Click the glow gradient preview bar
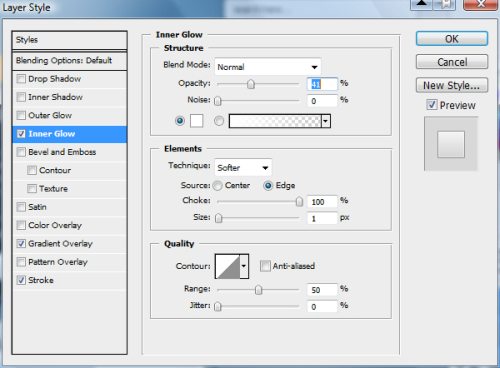 [x=275, y=121]
